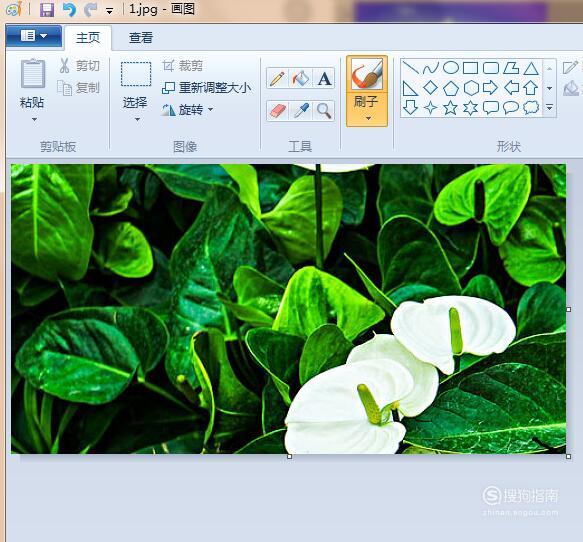Image resolution: width=583 pixels, height=542 pixels.
Task: Select the Color picker eyedropper tool
Action: click(300, 111)
